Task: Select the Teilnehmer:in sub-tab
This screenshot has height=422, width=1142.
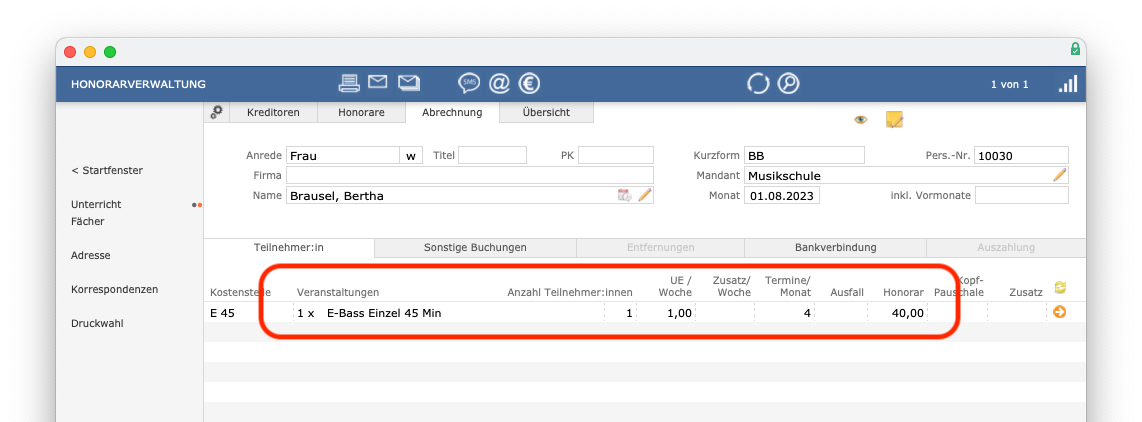Action: point(288,248)
